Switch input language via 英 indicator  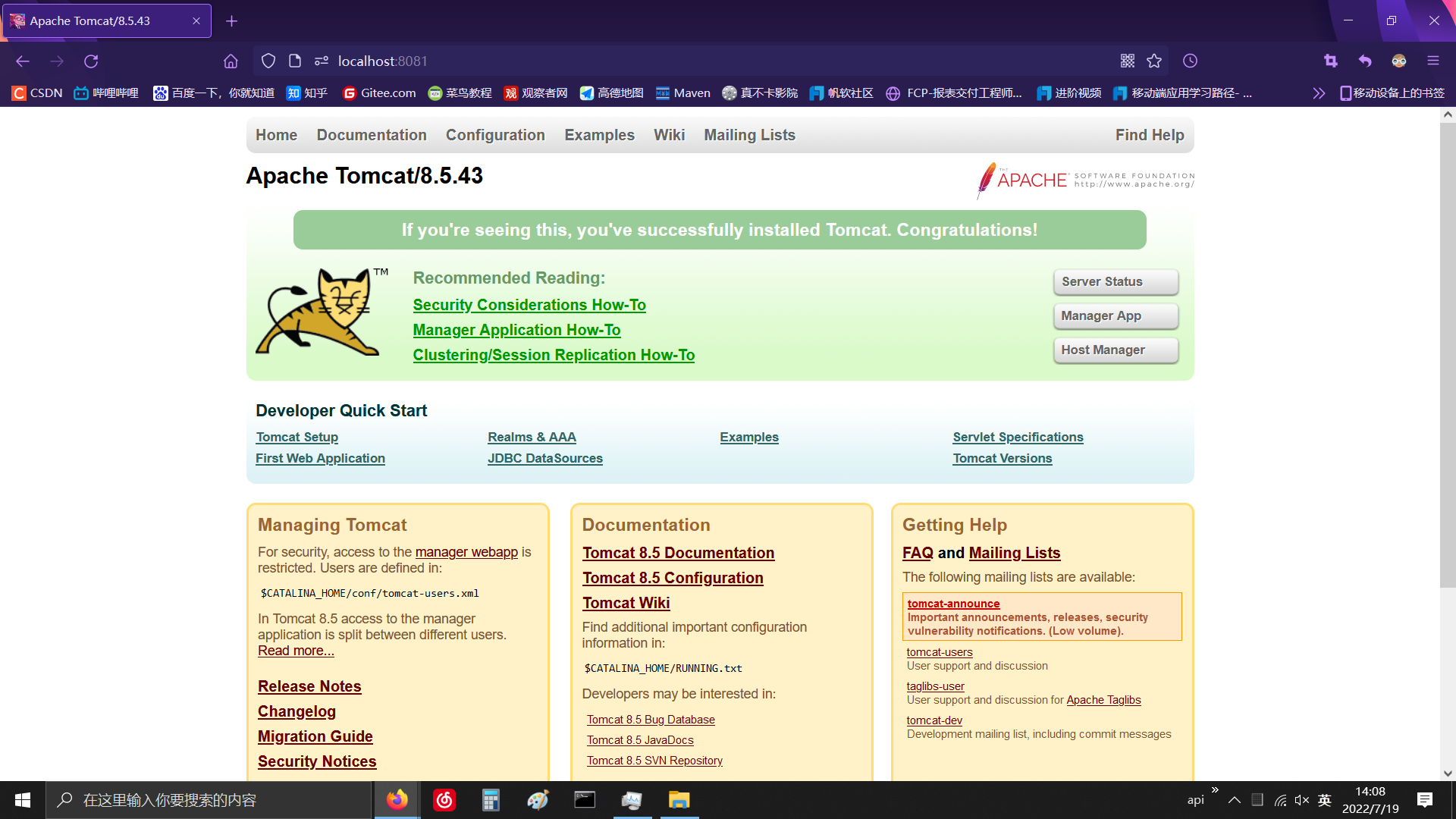pos(1325,800)
